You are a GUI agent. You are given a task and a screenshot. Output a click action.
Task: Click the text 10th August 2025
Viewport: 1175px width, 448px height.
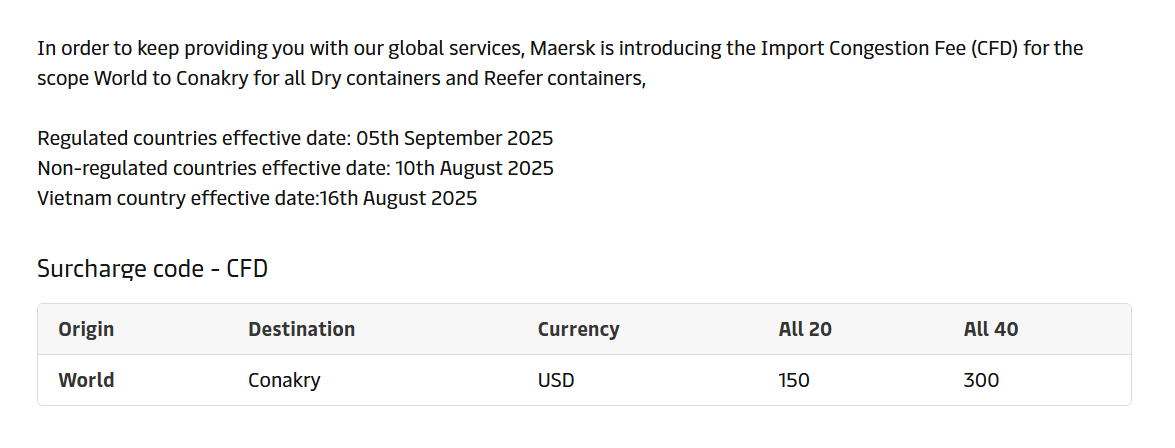[x=474, y=169]
